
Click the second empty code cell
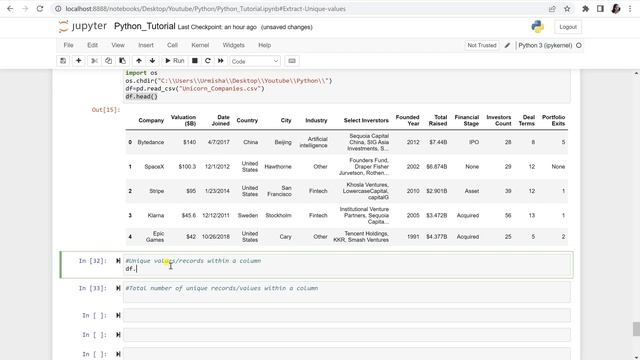point(347,335)
